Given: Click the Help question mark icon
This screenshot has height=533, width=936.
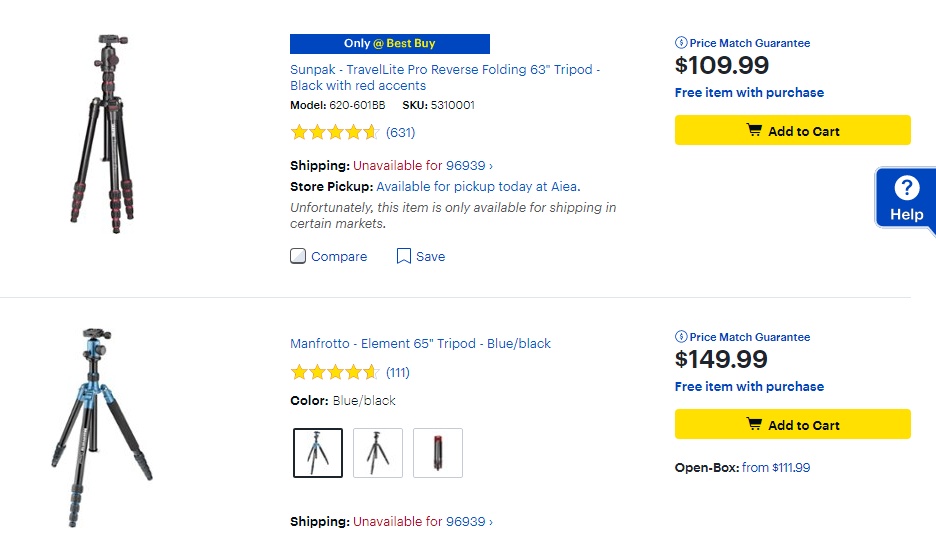Looking at the screenshot, I should pyautogui.click(x=906, y=188).
